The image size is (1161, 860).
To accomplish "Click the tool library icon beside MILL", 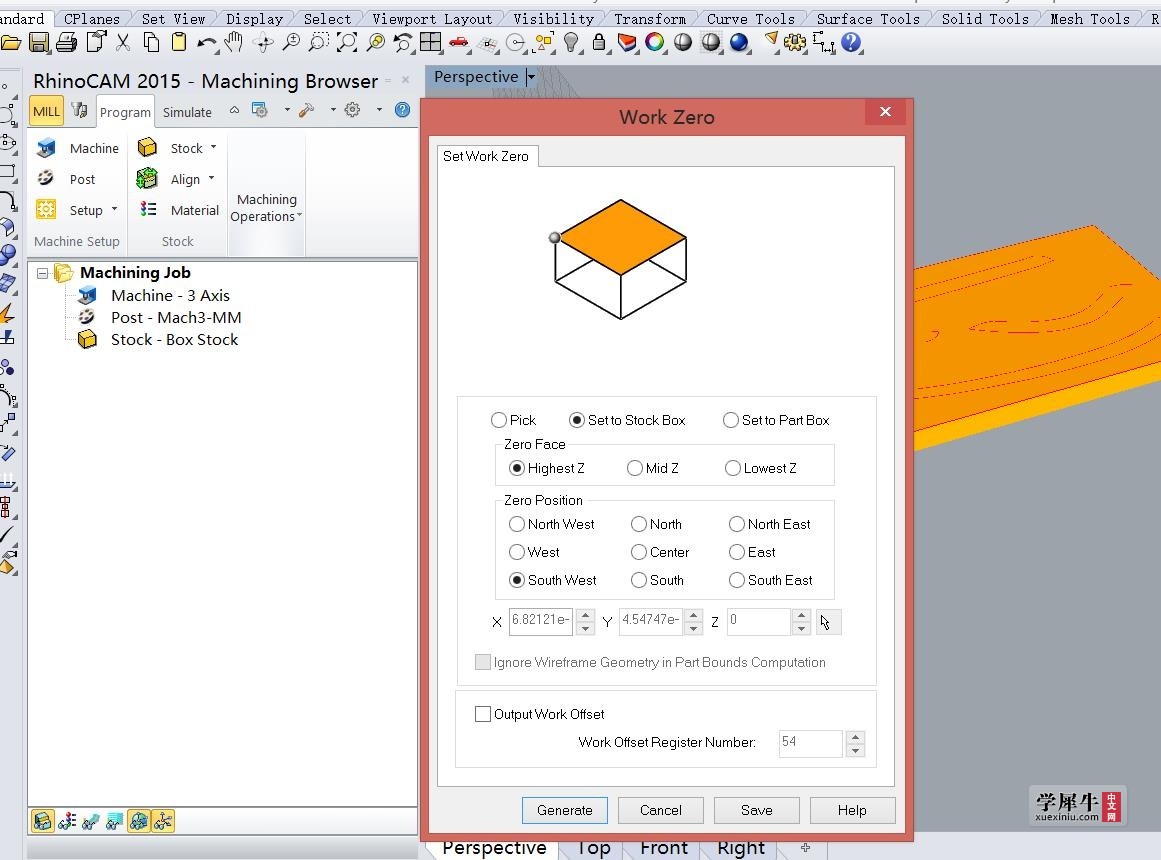I will tap(79, 110).
